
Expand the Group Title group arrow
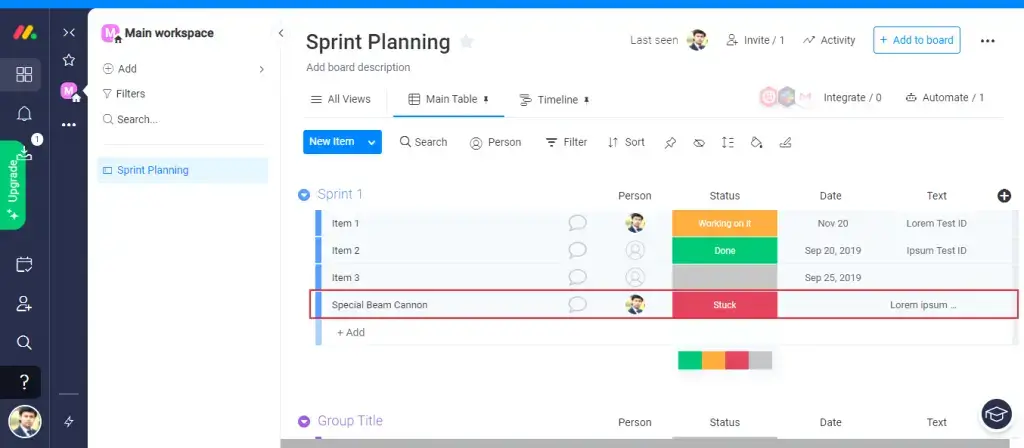point(304,421)
